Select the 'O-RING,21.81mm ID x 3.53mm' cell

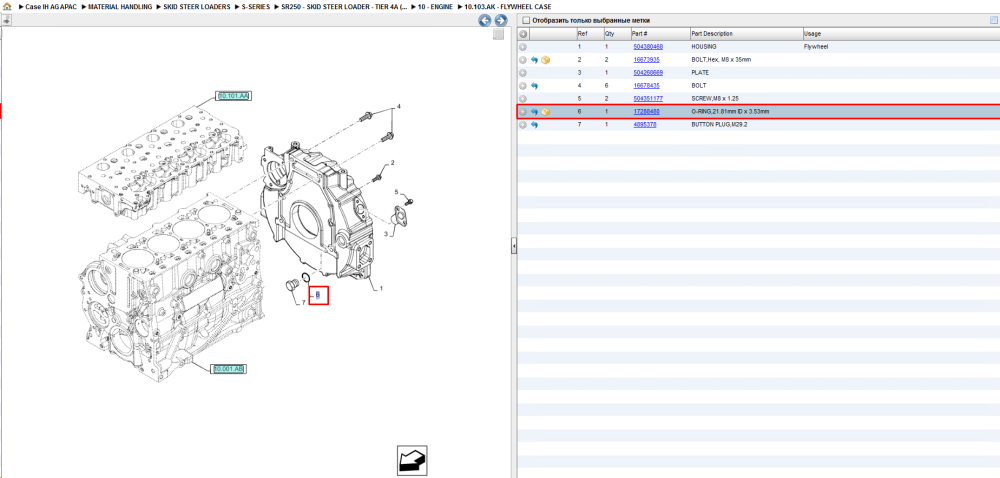coord(730,112)
